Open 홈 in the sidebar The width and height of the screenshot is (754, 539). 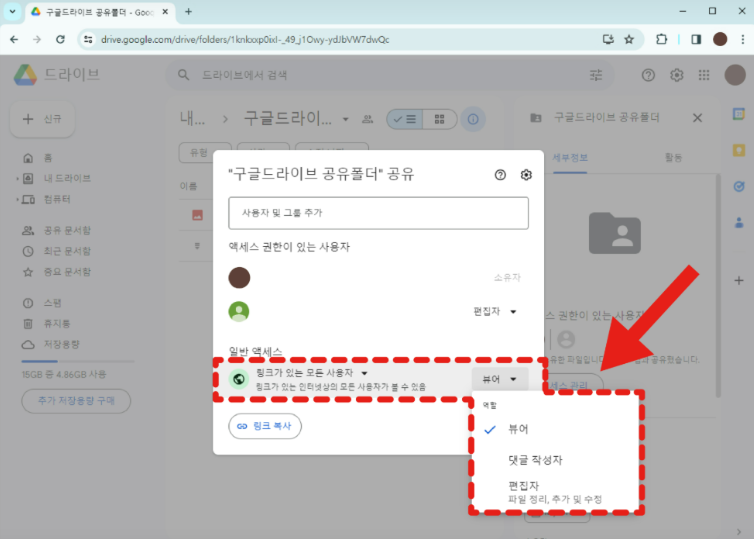48,158
